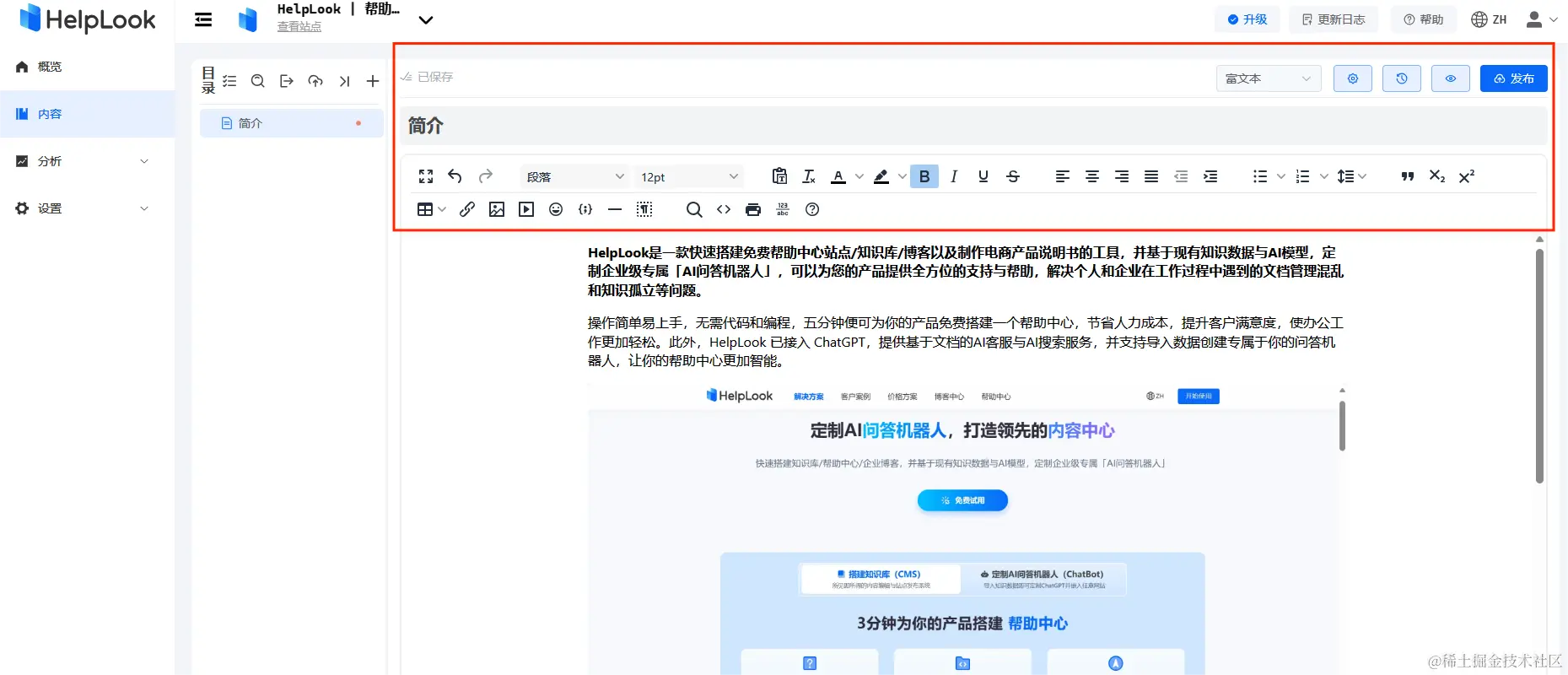Screen dimensions: 1568x675
Task: Open bullet list style dropdown arrow
Action: 1281,176
